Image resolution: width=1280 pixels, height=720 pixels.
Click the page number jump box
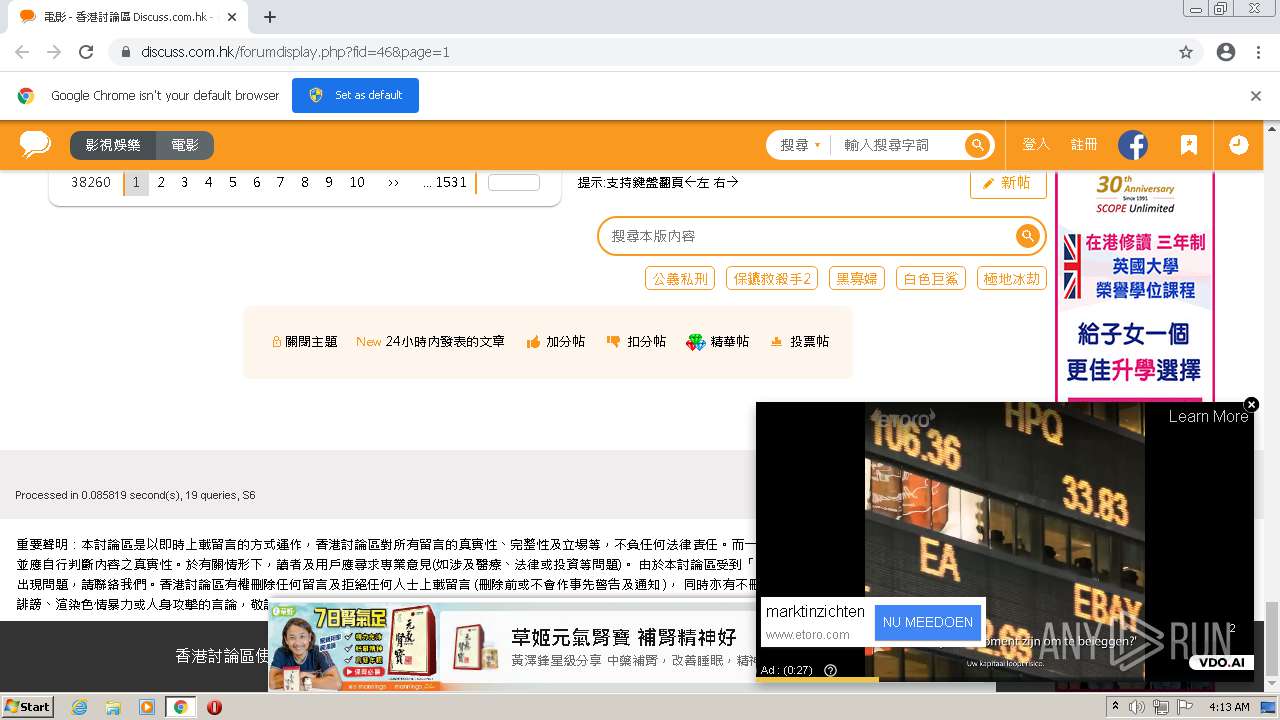pos(514,182)
